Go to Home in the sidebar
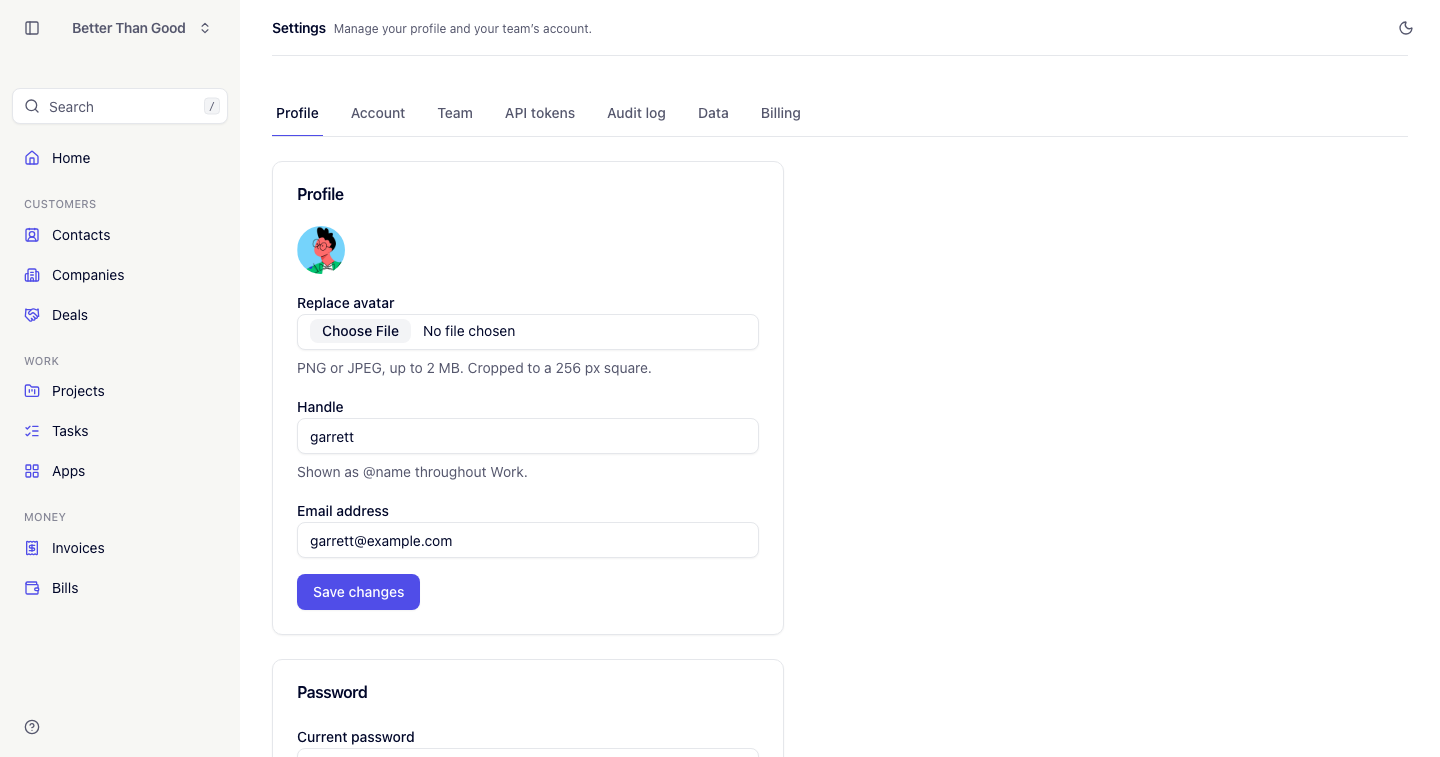The image size is (1440, 757). [120, 158]
